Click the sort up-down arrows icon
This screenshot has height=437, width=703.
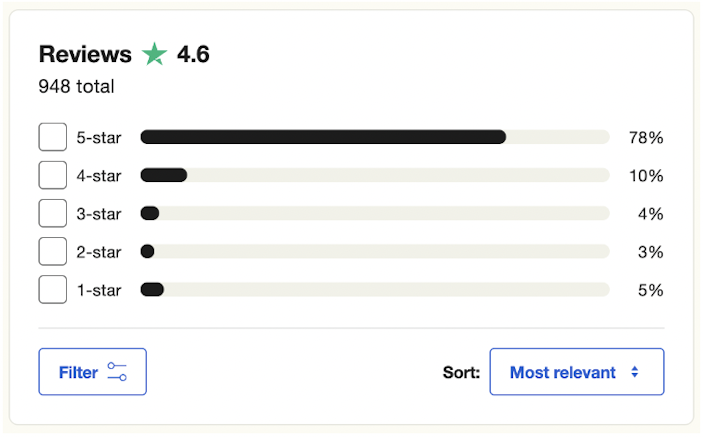[x=634, y=372]
